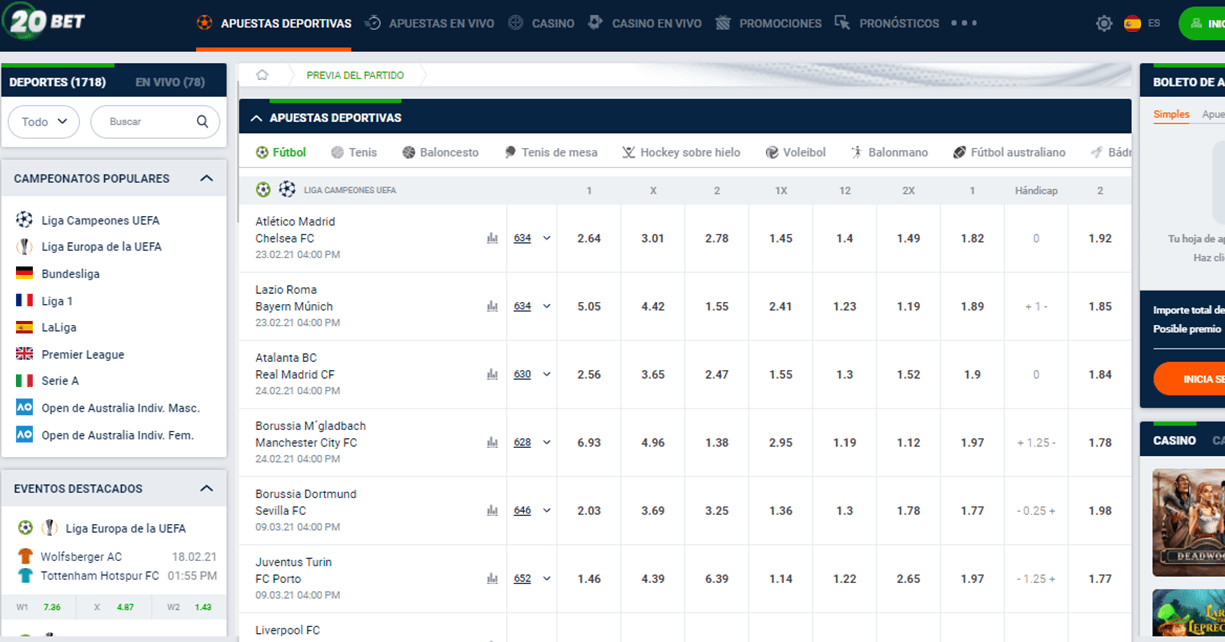
Task: Open statistics chart for the Atlético Madrid match
Action: pos(492,238)
